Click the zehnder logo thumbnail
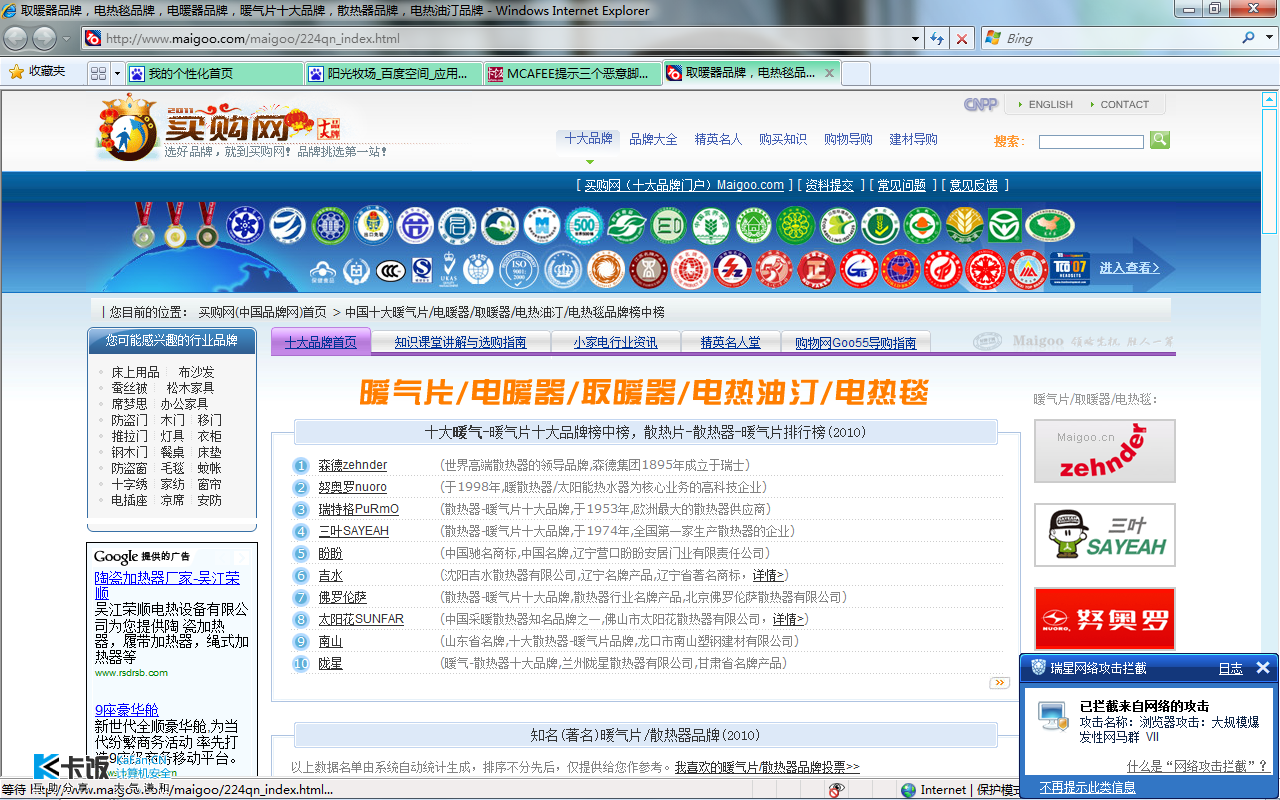The image size is (1280, 800). pyautogui.click(x=1105, y=451)
